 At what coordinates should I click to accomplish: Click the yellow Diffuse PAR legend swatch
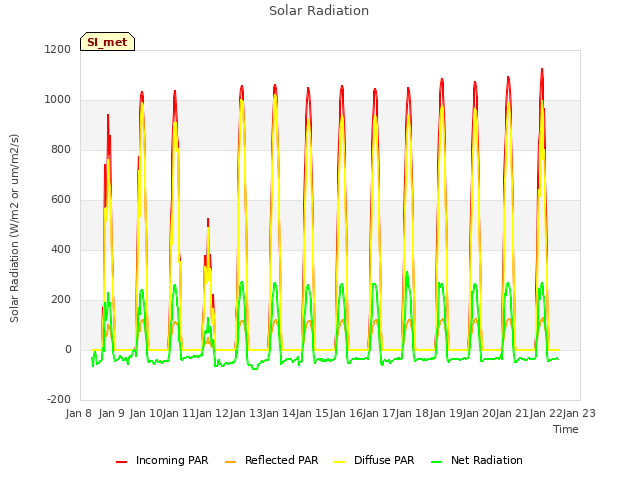pos(340,461)
